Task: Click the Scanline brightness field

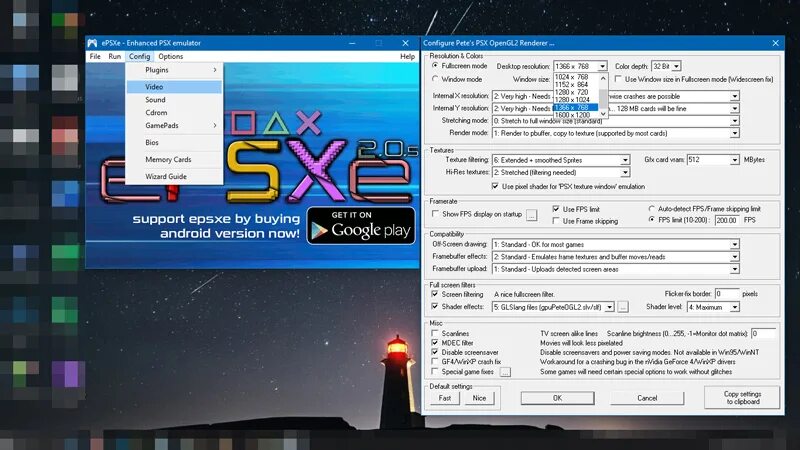Action: tap(763, 333)
